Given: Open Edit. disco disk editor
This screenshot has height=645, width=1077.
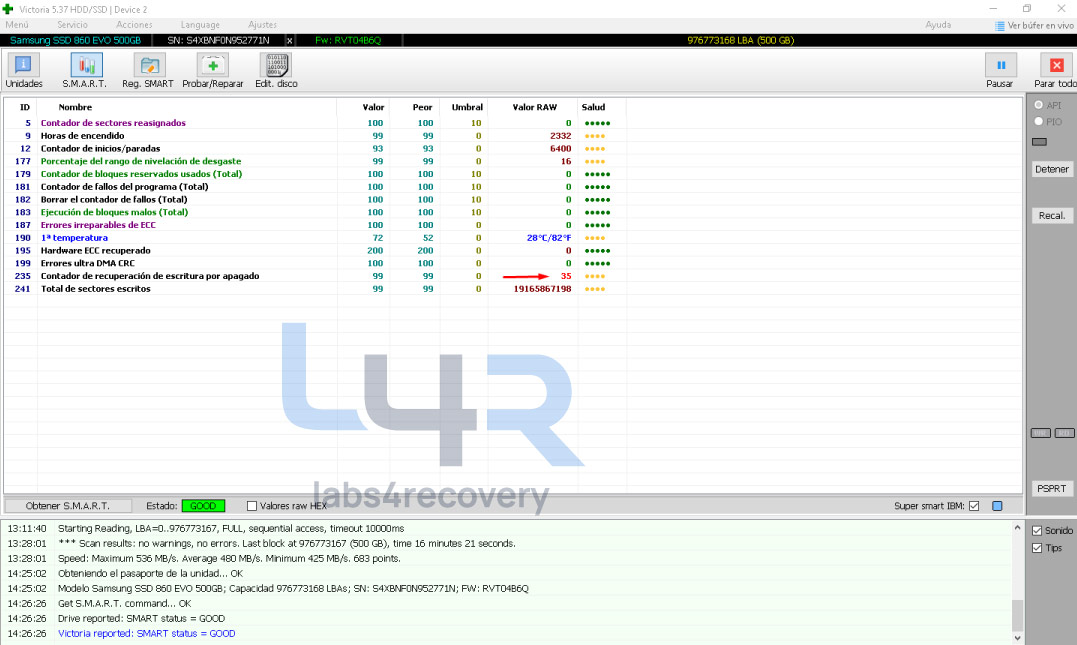Looking at the screenshot, I should 276,70.
